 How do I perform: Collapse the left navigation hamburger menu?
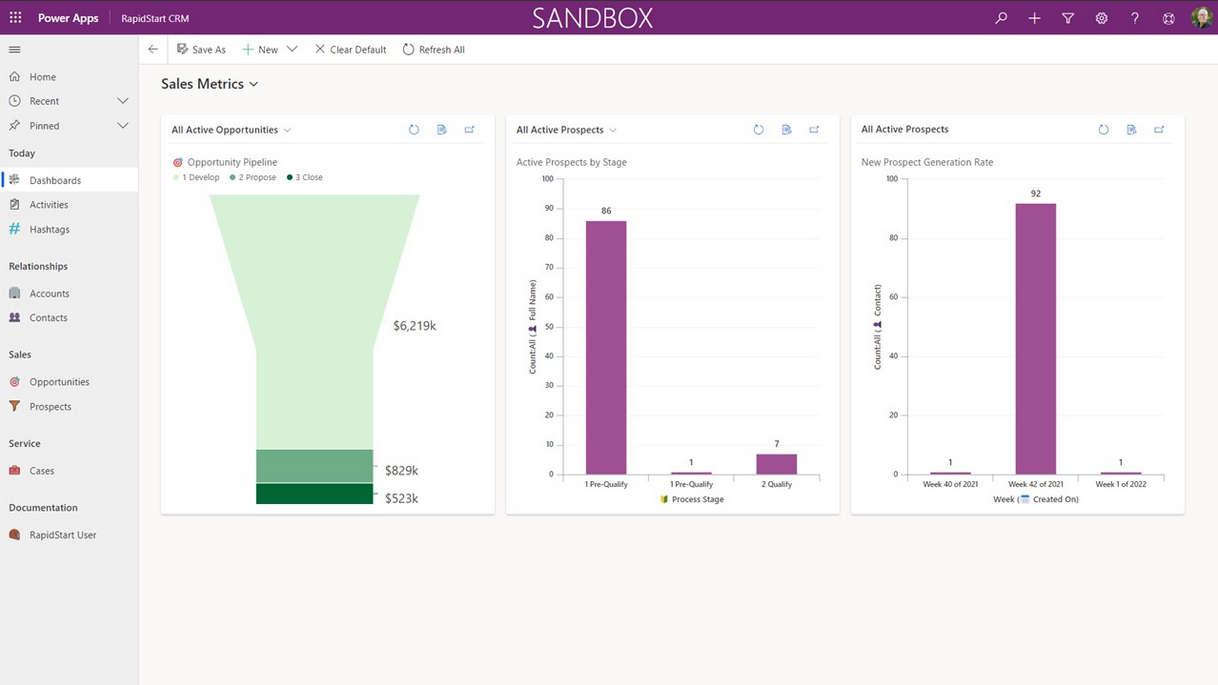pyautogui.click(x=14, y=49)
